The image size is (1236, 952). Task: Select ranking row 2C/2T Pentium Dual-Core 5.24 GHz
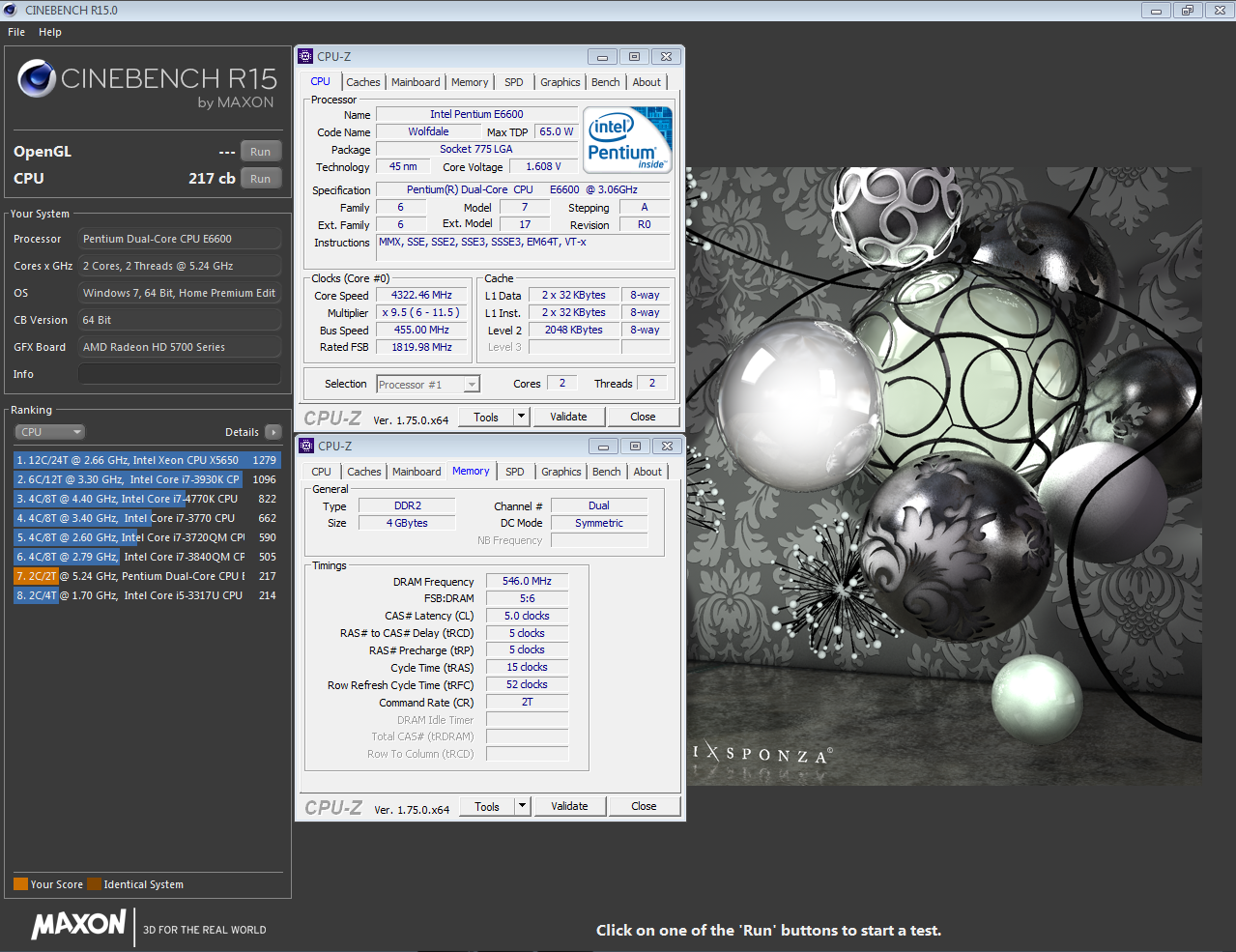147,576
